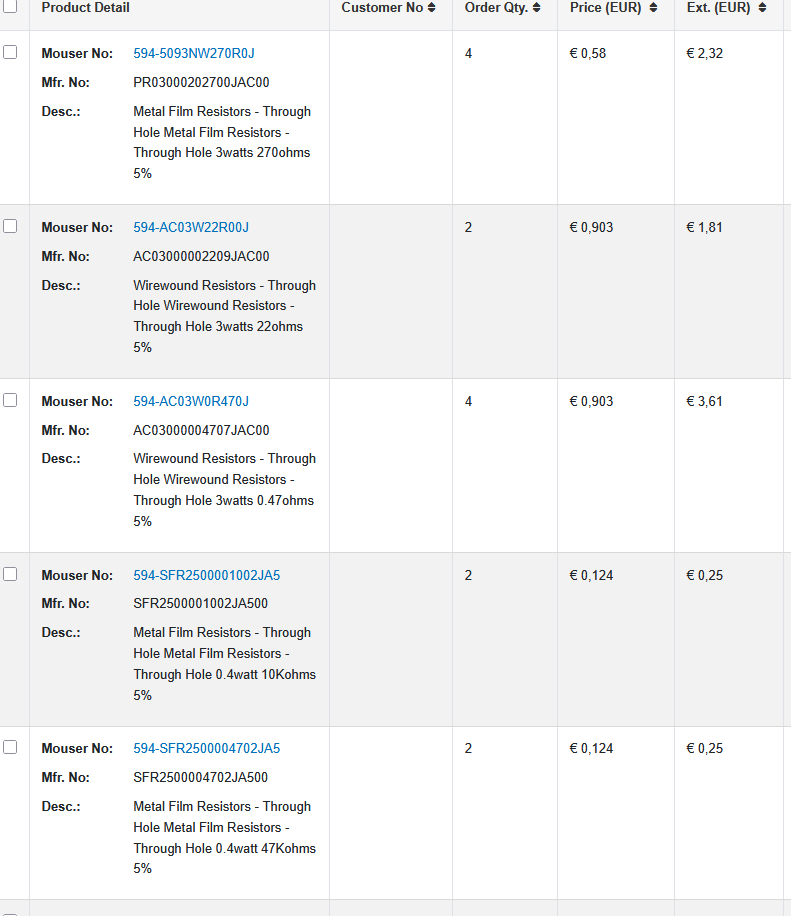
Task: Sort by Ext. (EUR) column arrows
Action: [762, 8]
